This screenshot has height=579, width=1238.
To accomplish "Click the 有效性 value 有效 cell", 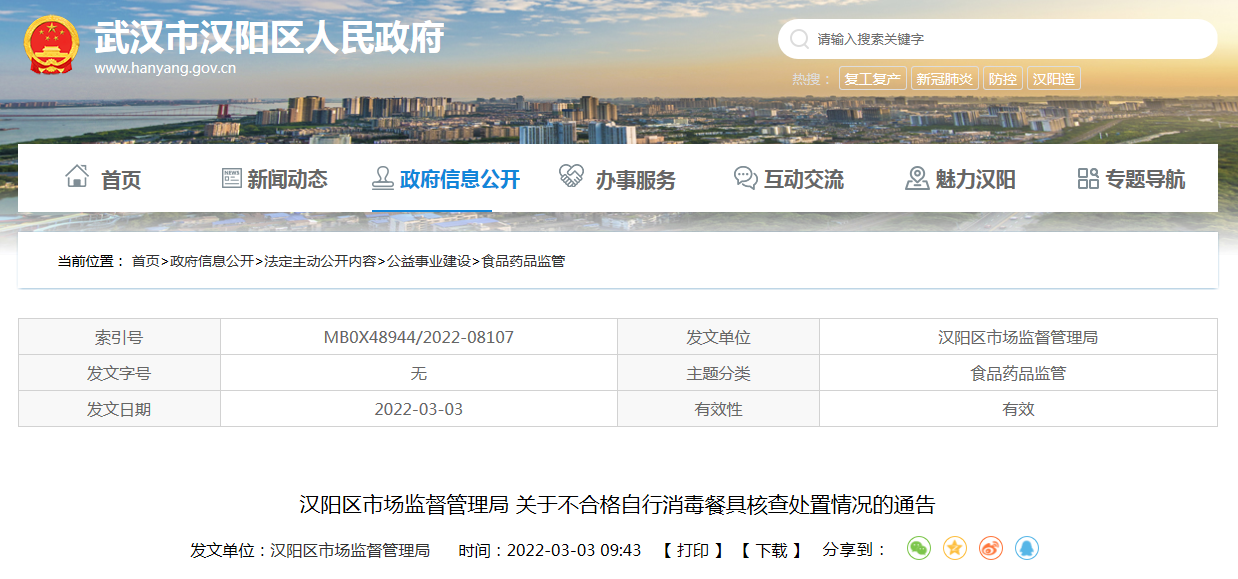I will click(1018, 409).
